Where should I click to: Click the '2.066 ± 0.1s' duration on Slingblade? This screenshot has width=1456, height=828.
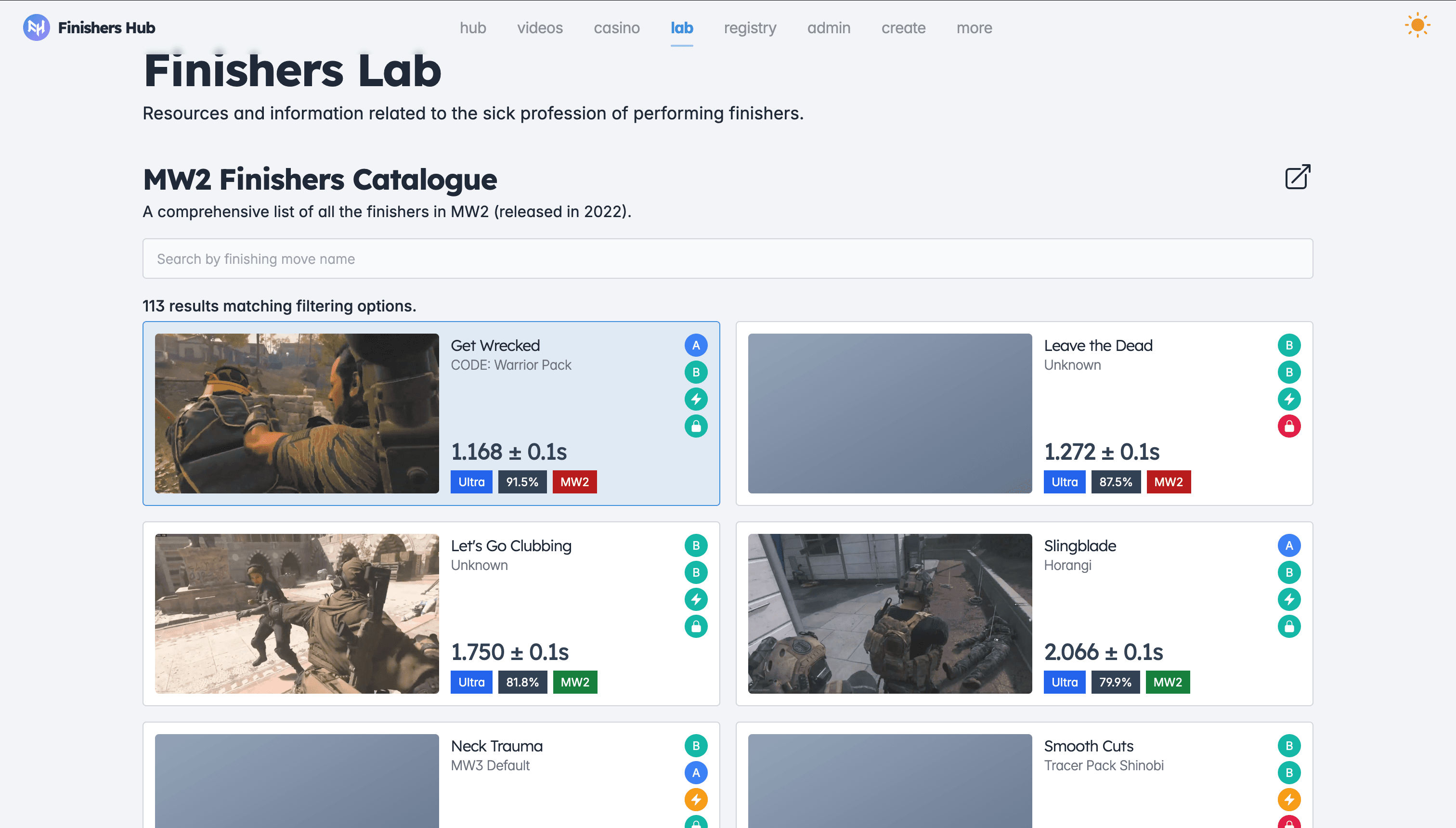coord(1104,652)
